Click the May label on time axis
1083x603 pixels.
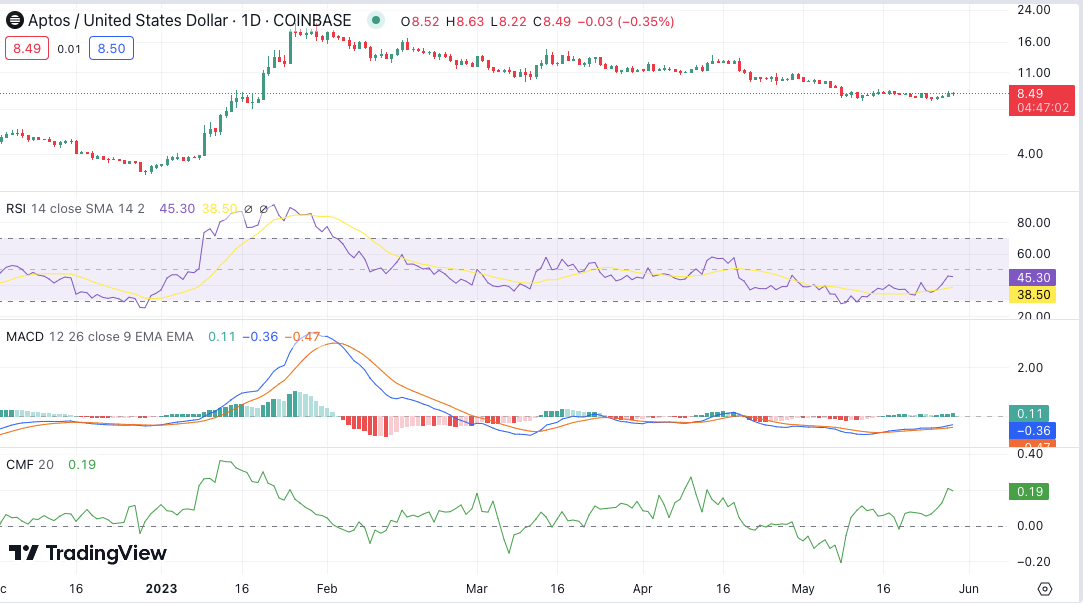803,588
